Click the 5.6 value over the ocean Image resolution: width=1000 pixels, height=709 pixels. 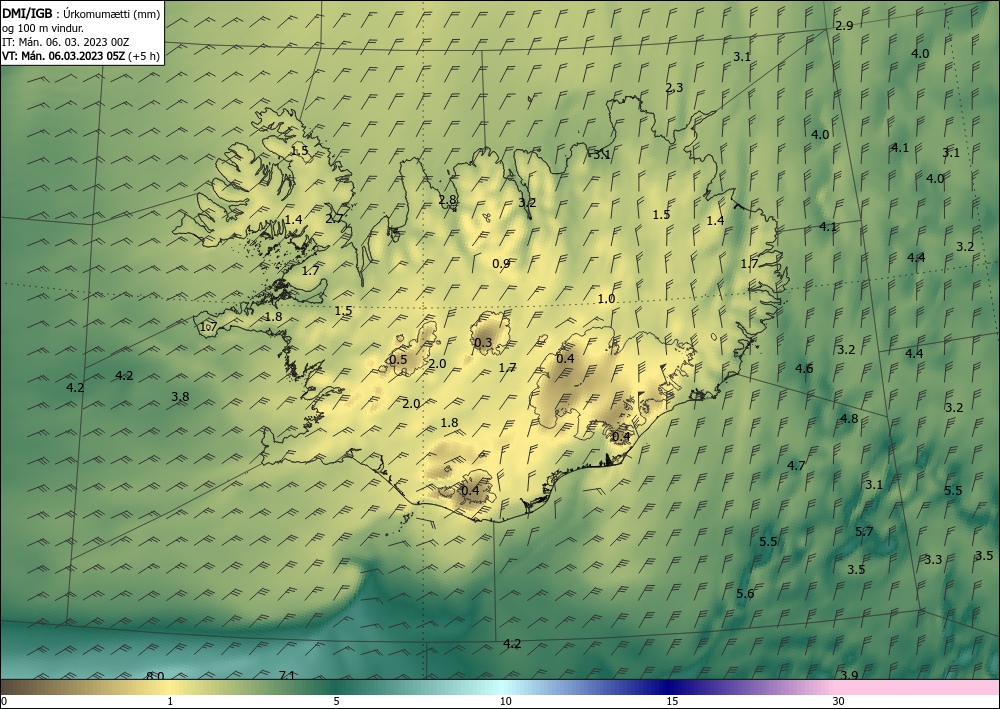pos(745,594)
